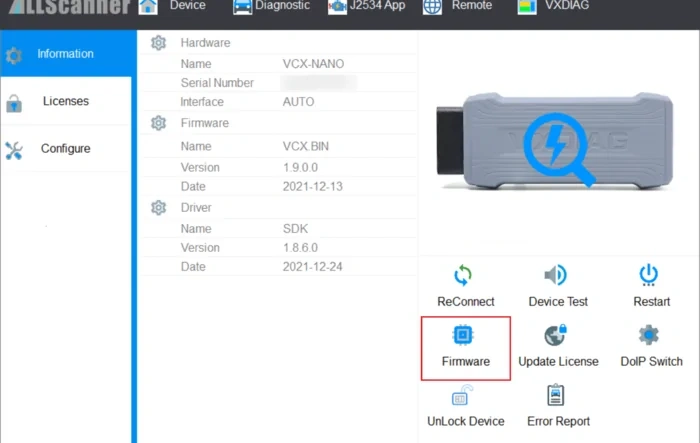Screen dimensions: 700x443
Task: Click the Remote globe icon
Action: [x=432, y=7]
